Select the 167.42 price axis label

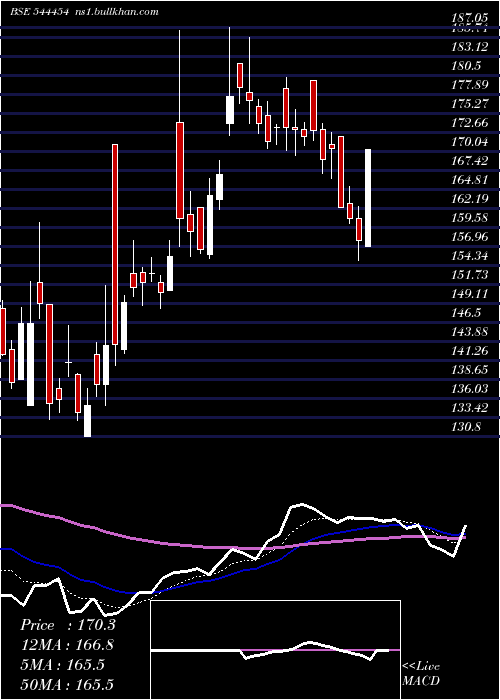(x=469, y=161)
